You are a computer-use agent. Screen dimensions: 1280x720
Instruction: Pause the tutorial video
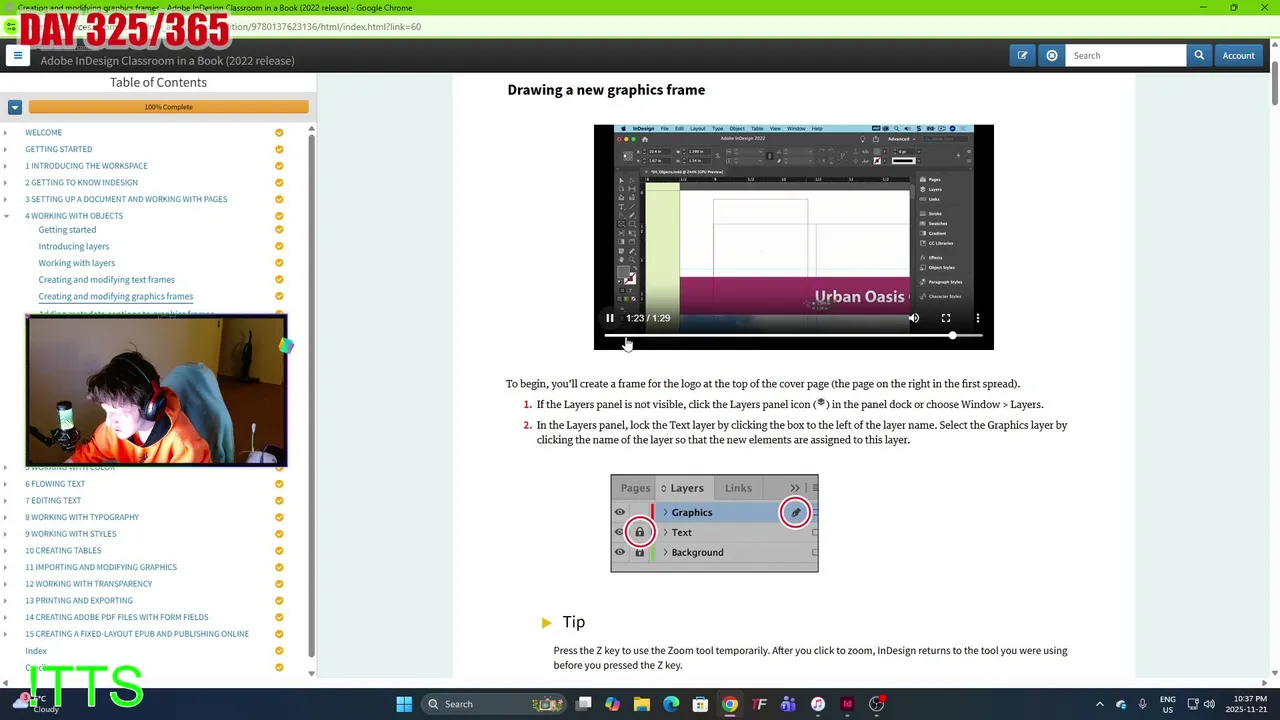(609, 318)
